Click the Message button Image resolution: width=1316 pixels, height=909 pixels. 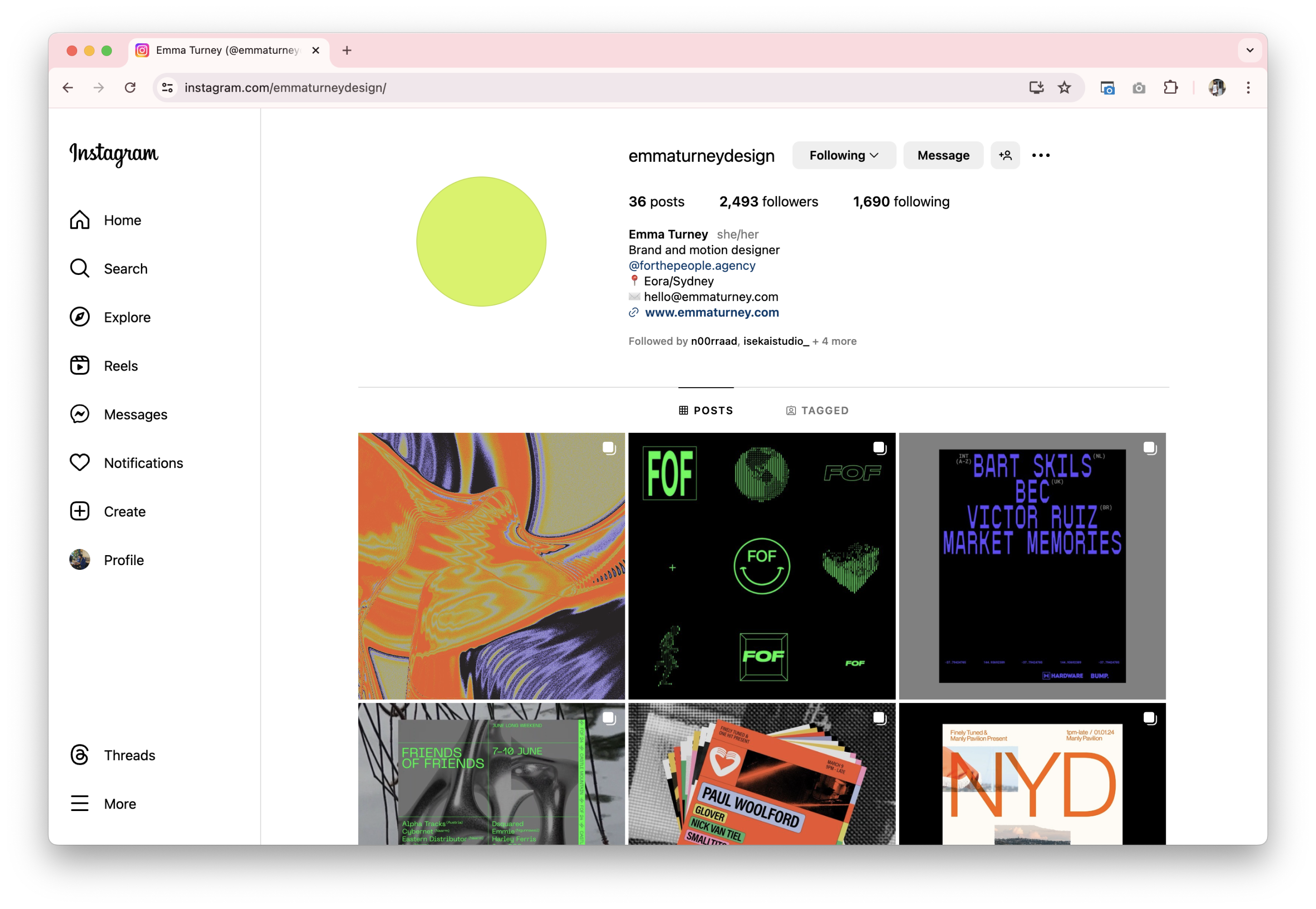[943, 156]
